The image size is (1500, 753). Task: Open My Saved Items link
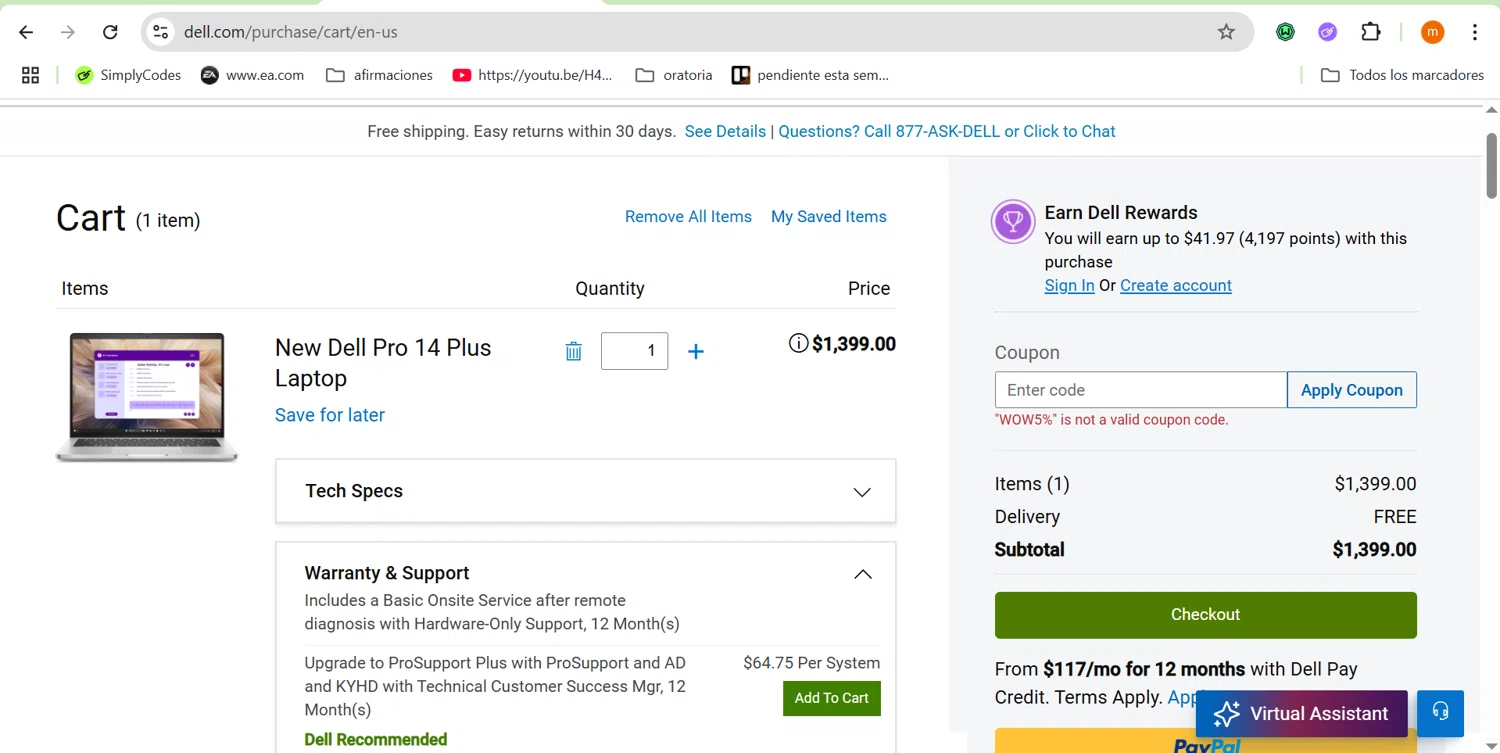click(x=829, y=217)
